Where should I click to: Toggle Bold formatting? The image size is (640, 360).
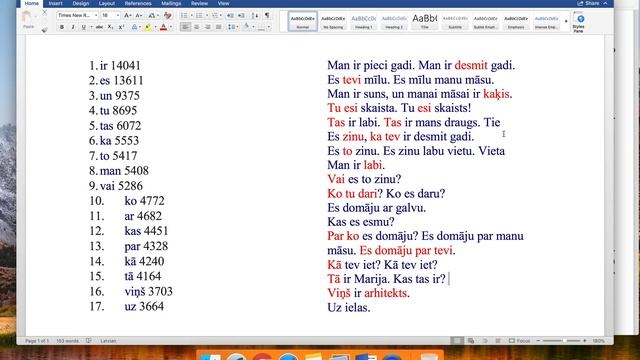62,27
